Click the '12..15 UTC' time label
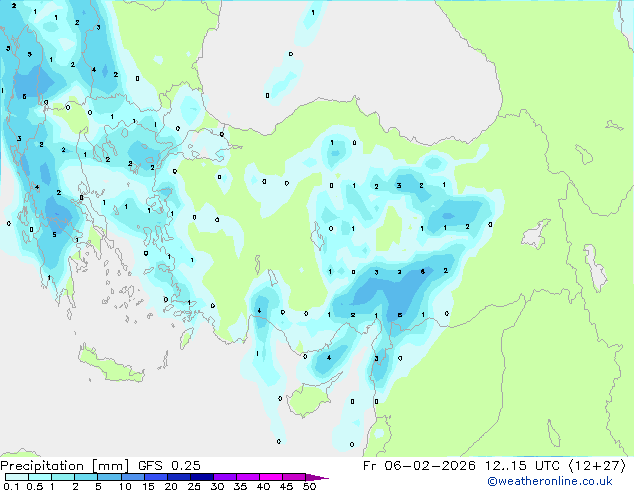The width and height of the screenshot is (634, 490). [522, 466]
